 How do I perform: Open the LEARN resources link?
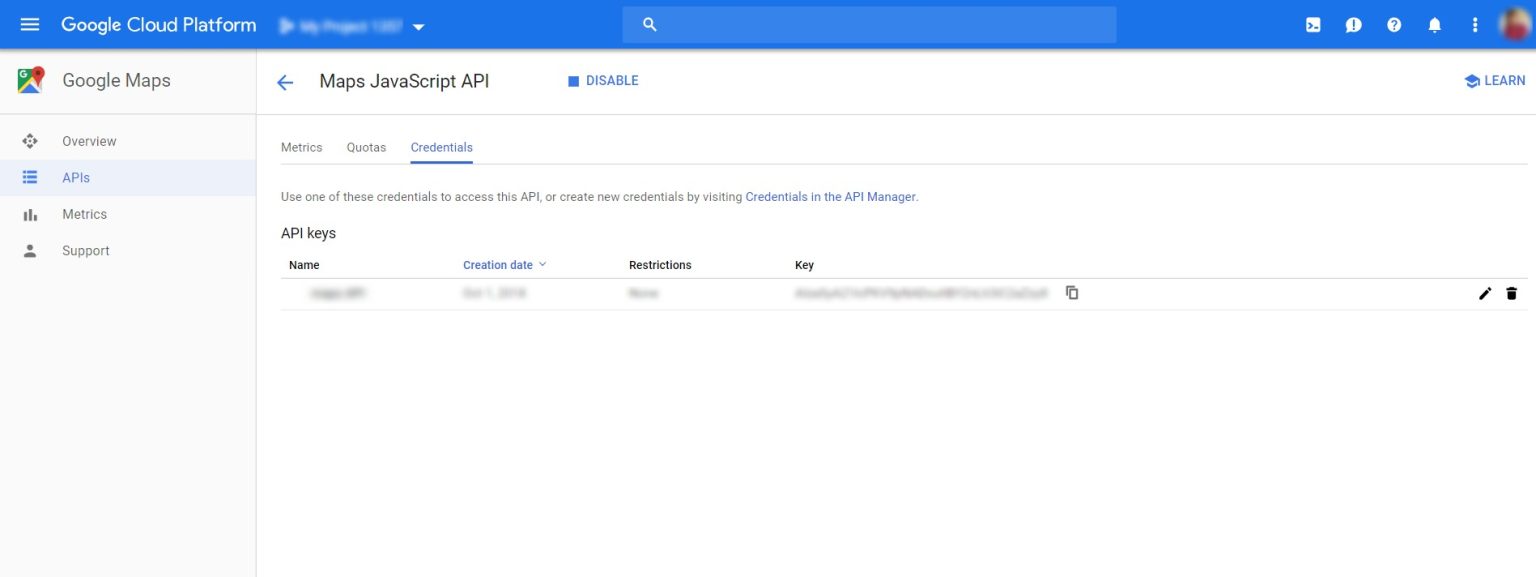coord(1494,81)
